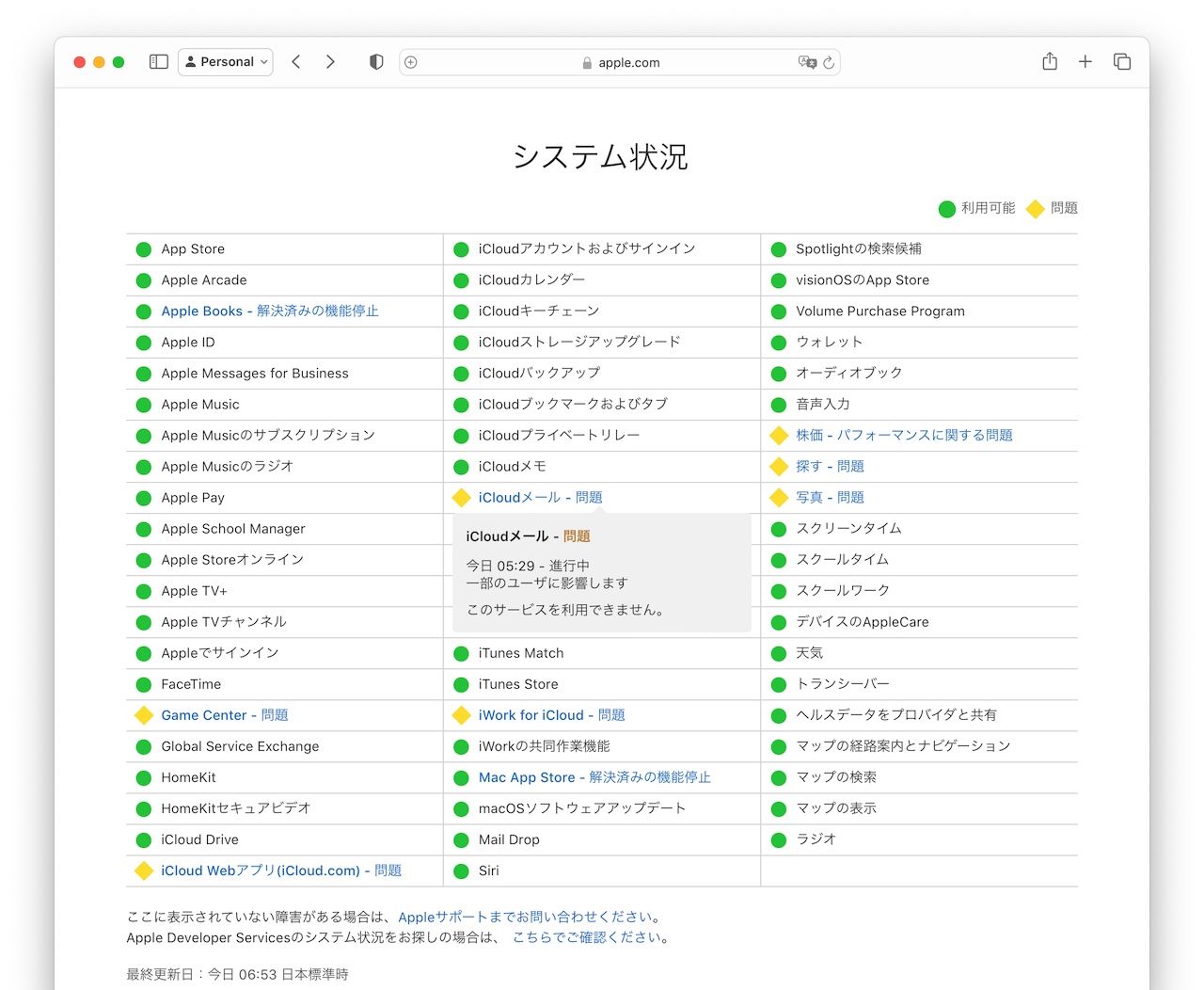This screenshot has width=1204, height=990.
Task: Open Mac App Store 解決済みの機能停止 link
Action: 594,777
